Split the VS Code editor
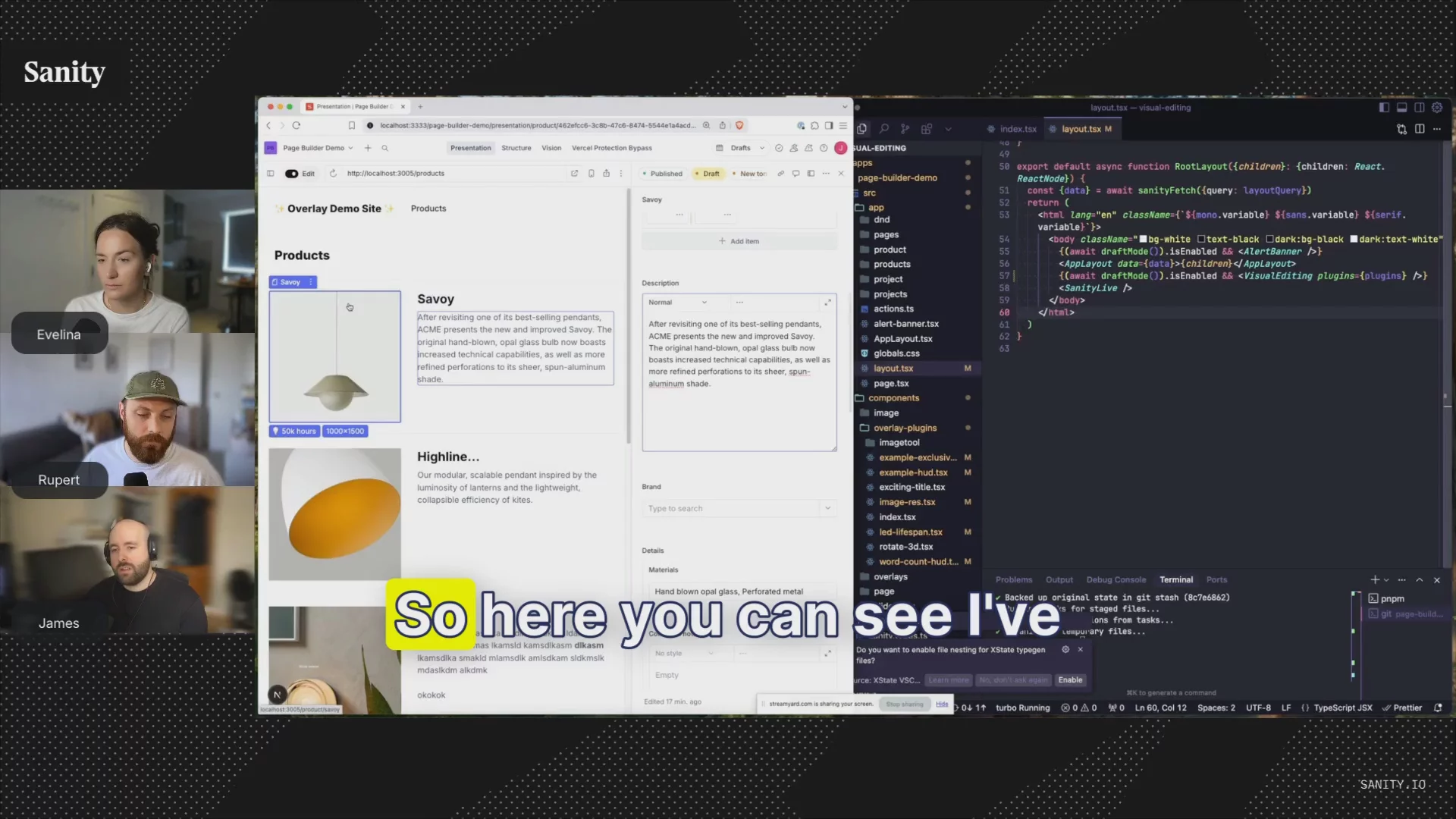The width and height of the screenshot is (1456, 819). (1420, 129)
